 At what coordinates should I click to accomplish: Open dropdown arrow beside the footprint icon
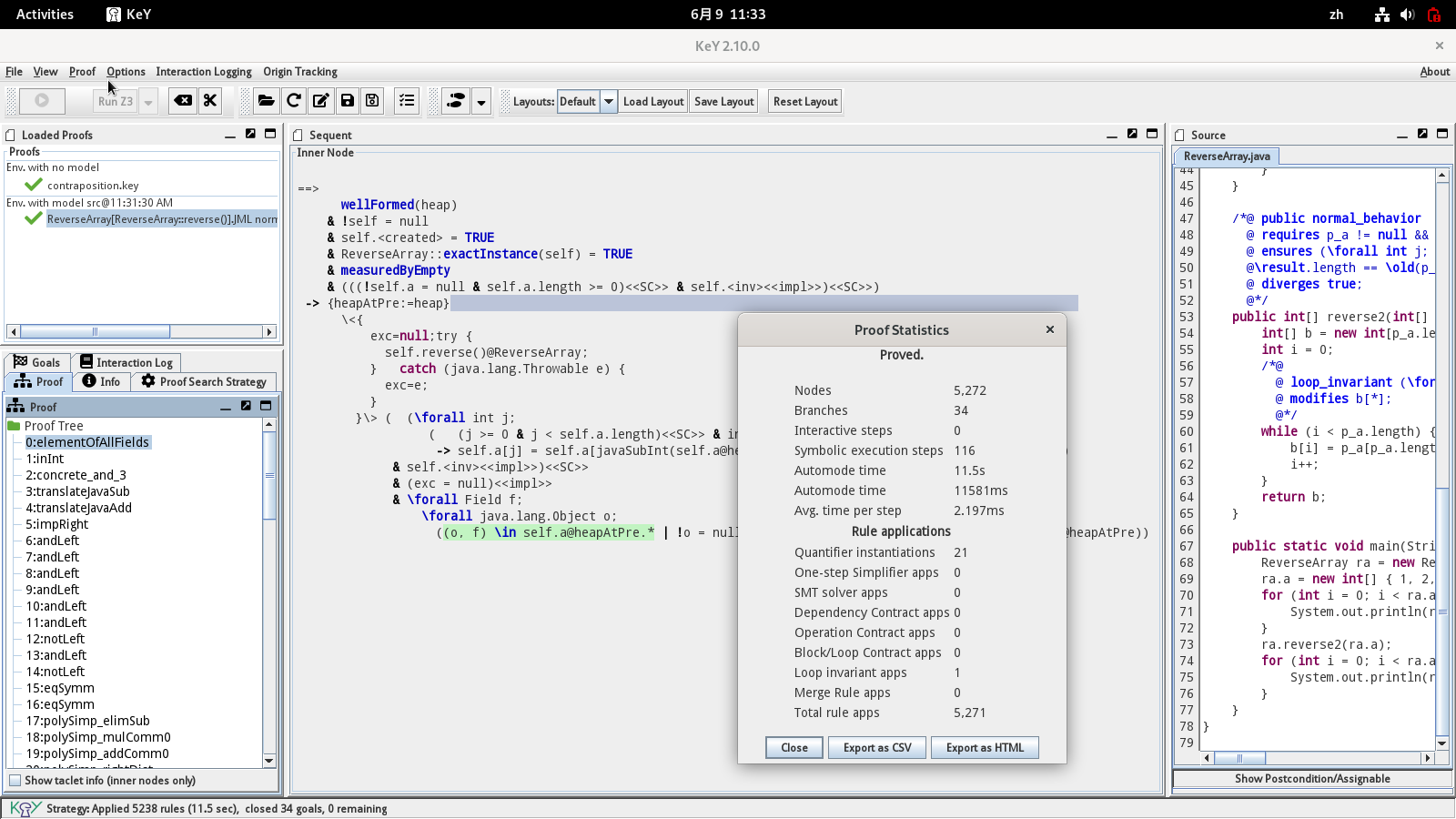point(481,102)
